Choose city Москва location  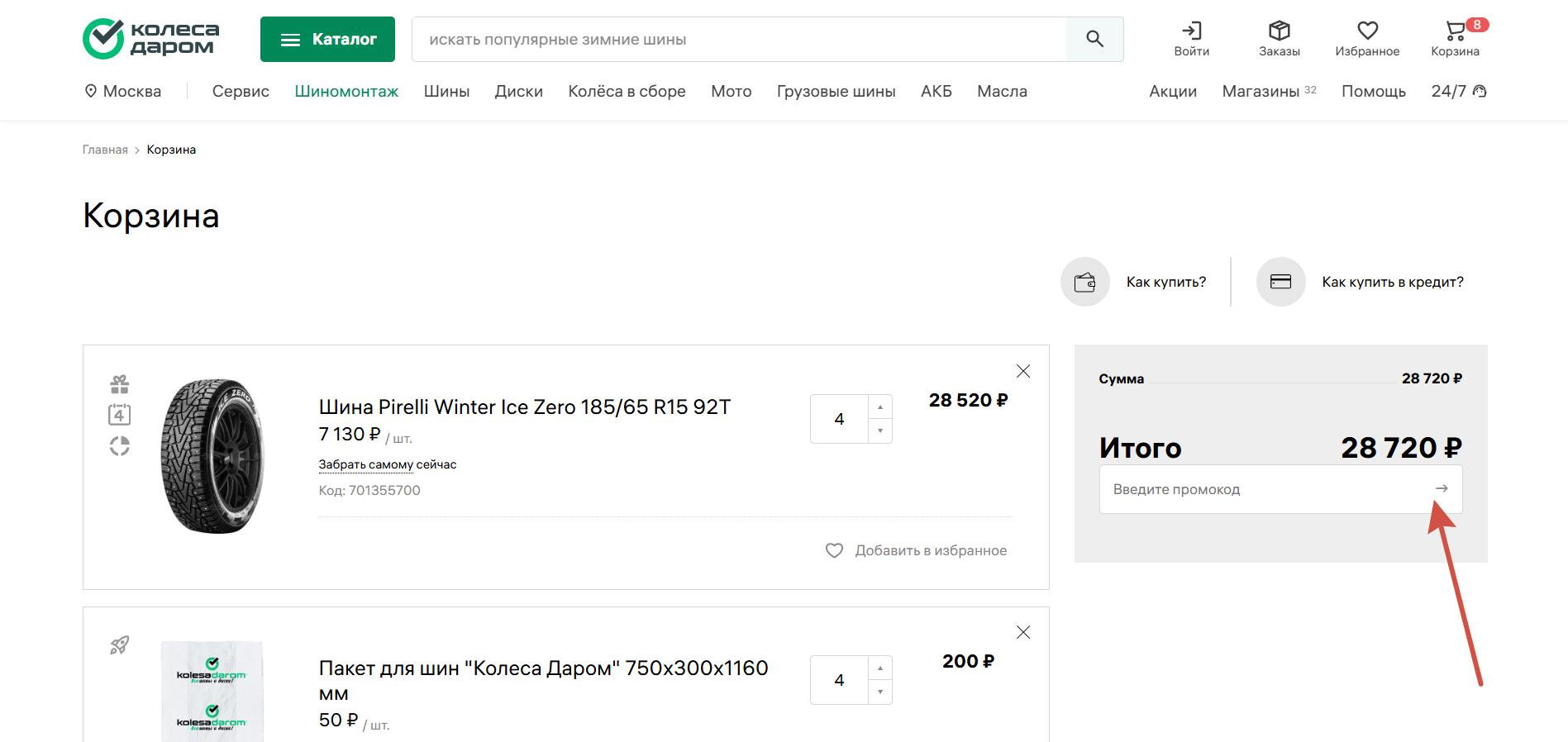click(x=123, y=91)
